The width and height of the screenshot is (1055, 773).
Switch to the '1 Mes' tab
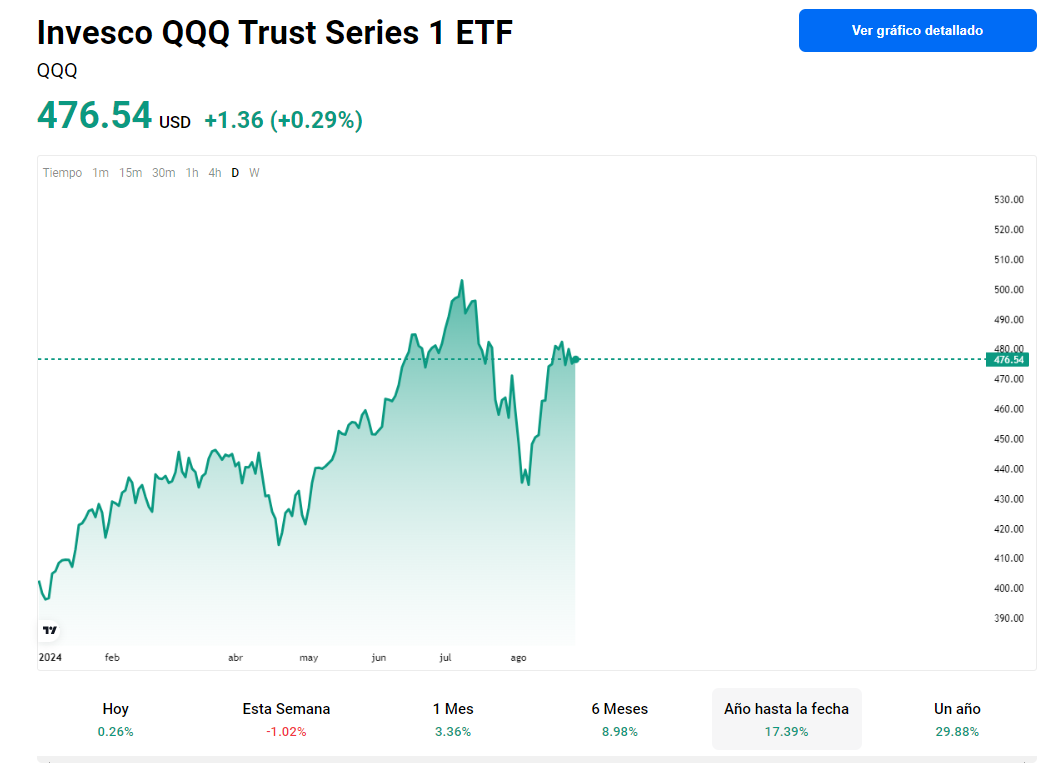[453, 719]
